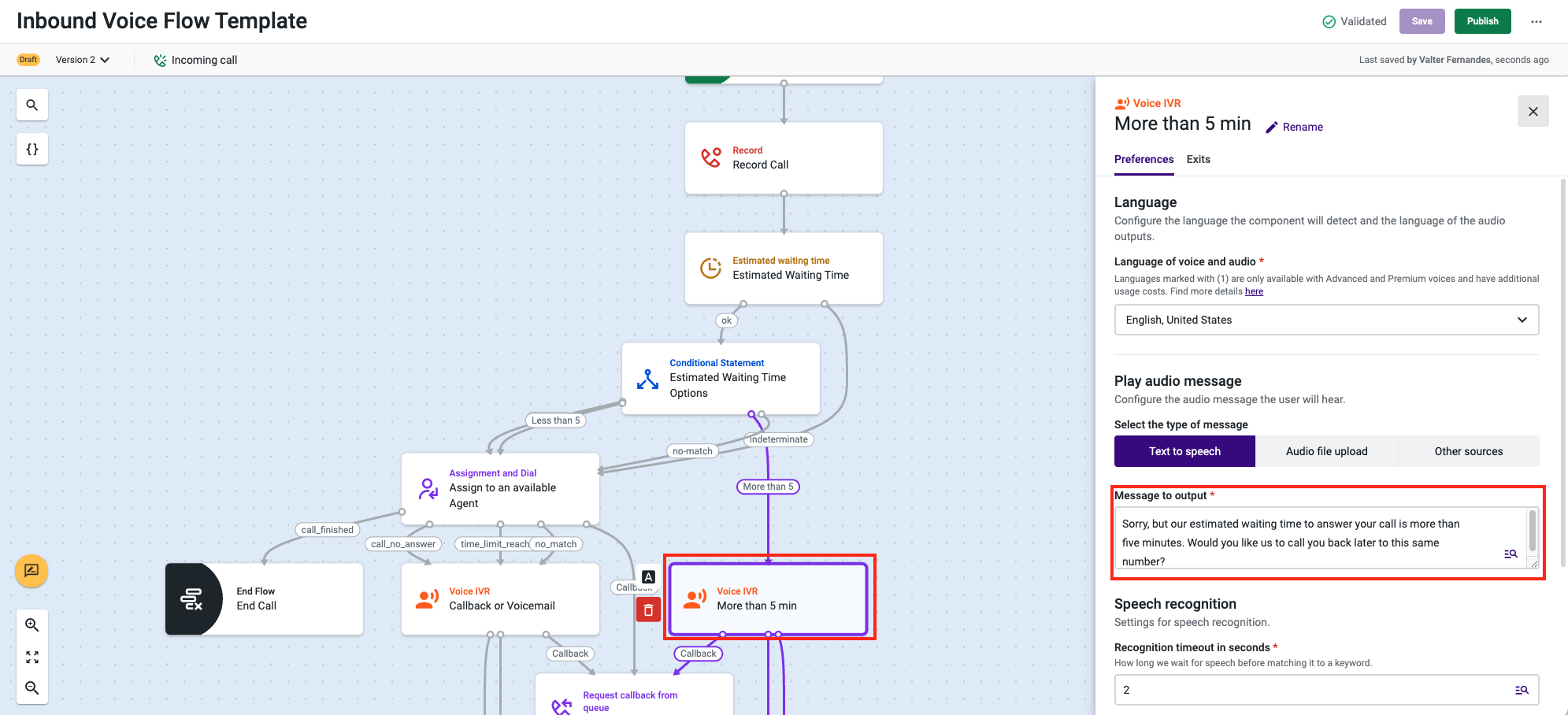Viewport: 1568px width, 715px height.
Task: Close the Voice IVR side panel
Action: point(1533,111)
